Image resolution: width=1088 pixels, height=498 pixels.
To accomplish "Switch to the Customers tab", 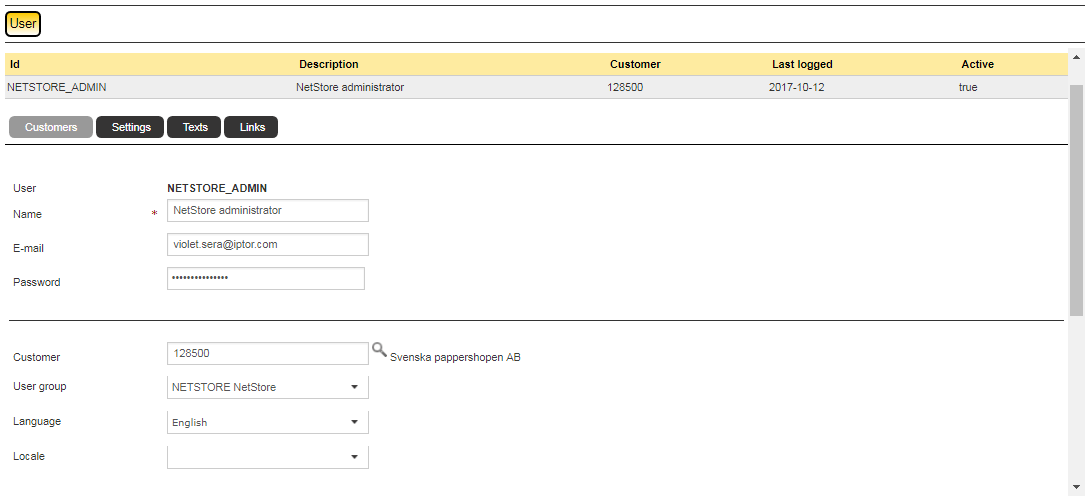I will (51, 127).
